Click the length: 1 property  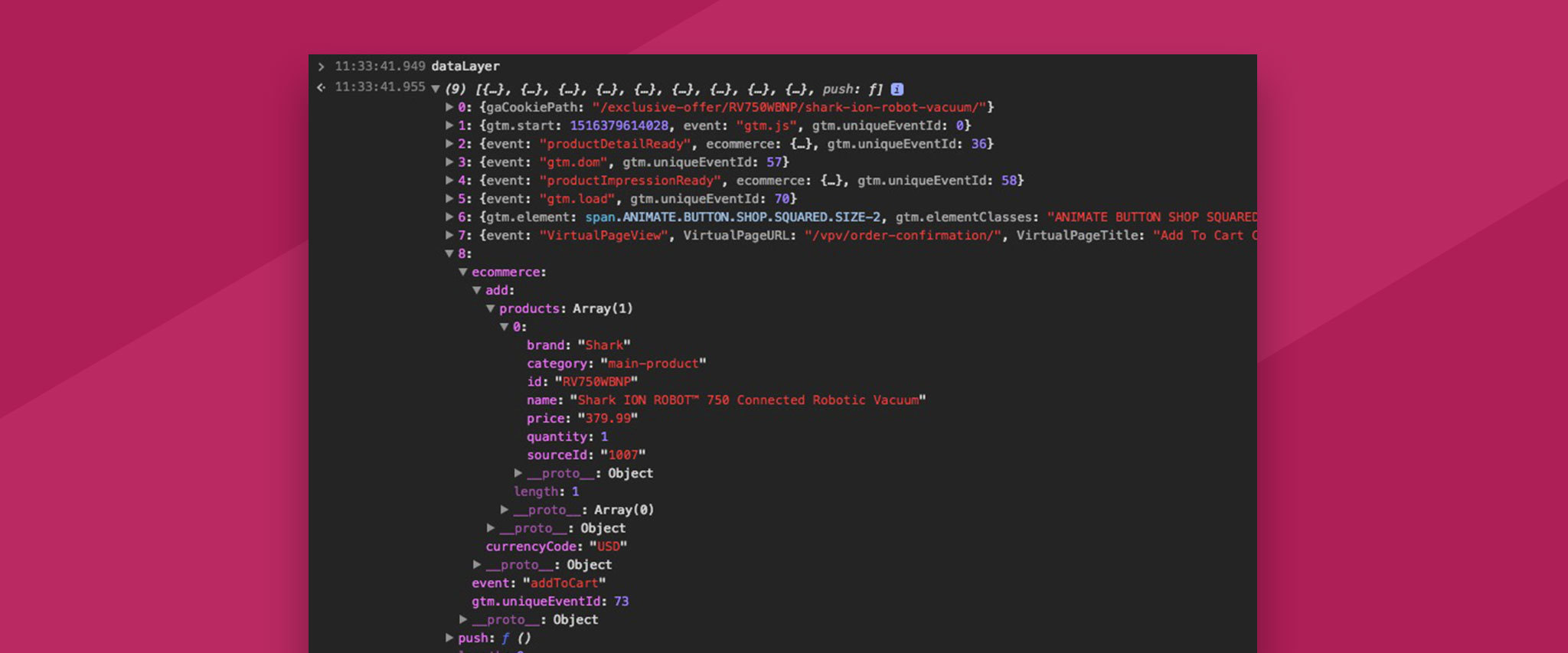point(547,491)
